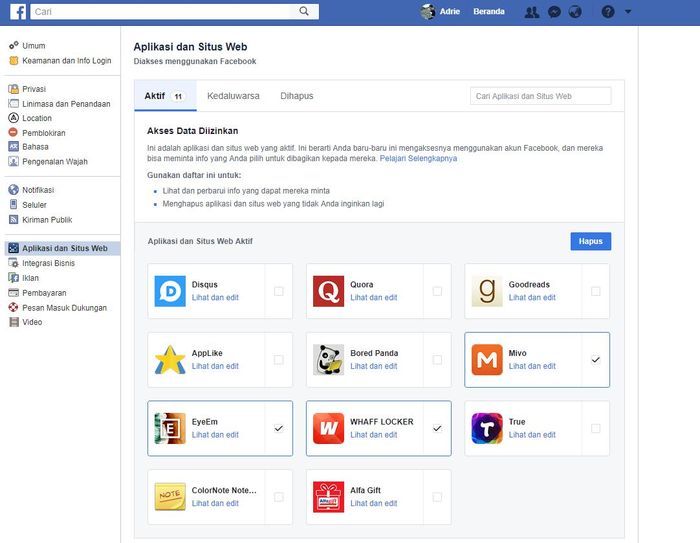700x543 pixels.
Task: Click the Umum gears icon in sidebar
Action: point(14,46)
